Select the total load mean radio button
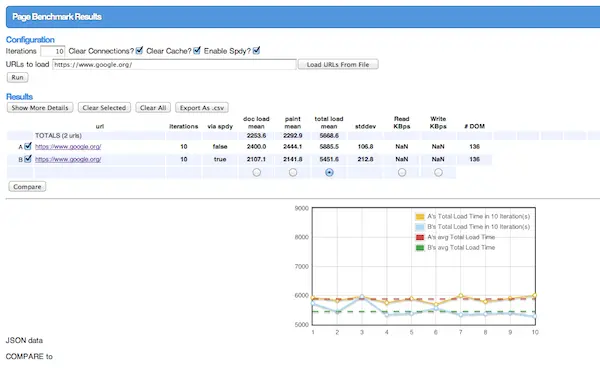The height and width of the screenshot is (377, 600). coord(329,173)
